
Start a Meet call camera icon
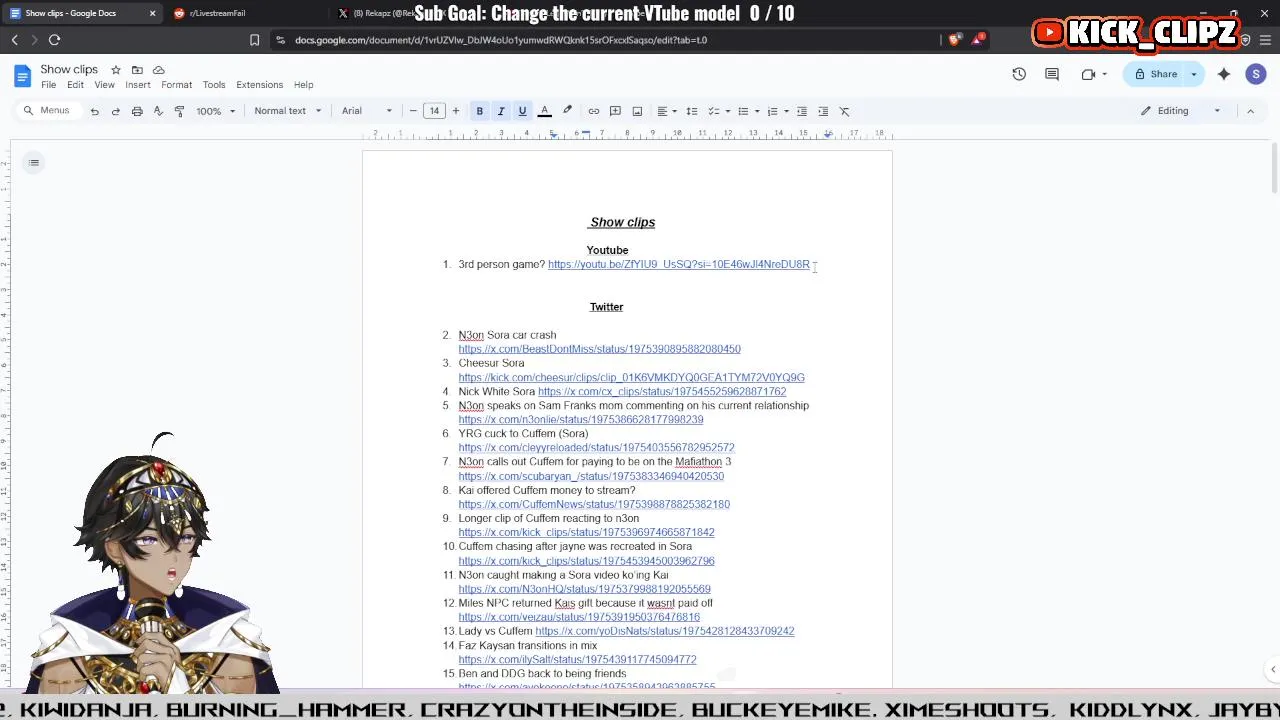click(1088, 74)
